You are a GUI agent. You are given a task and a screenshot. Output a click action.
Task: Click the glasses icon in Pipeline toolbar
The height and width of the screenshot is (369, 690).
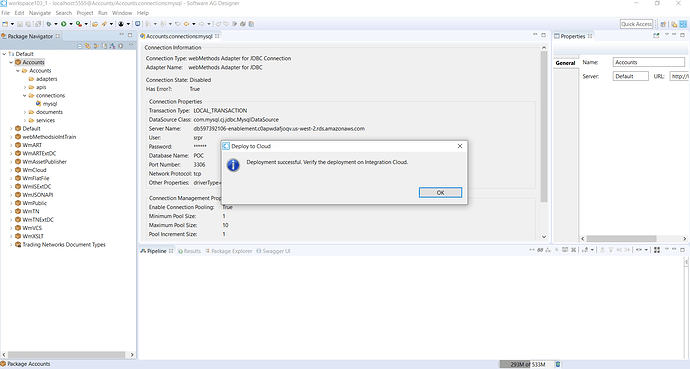540,250
